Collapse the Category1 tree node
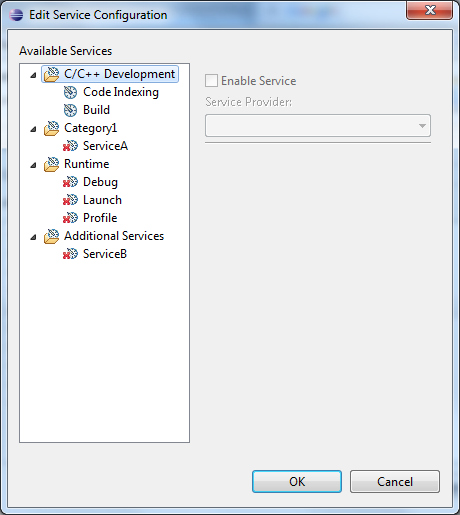460x515 pixels. (33, 129)
